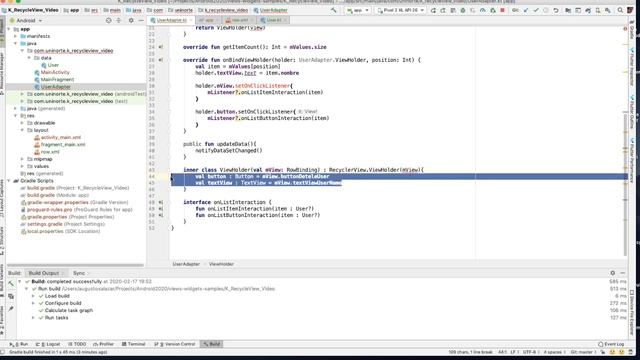Switch to the Sync tab in Build panel
The width and height of the screenshot is (640, 360).
click(79, 273)
